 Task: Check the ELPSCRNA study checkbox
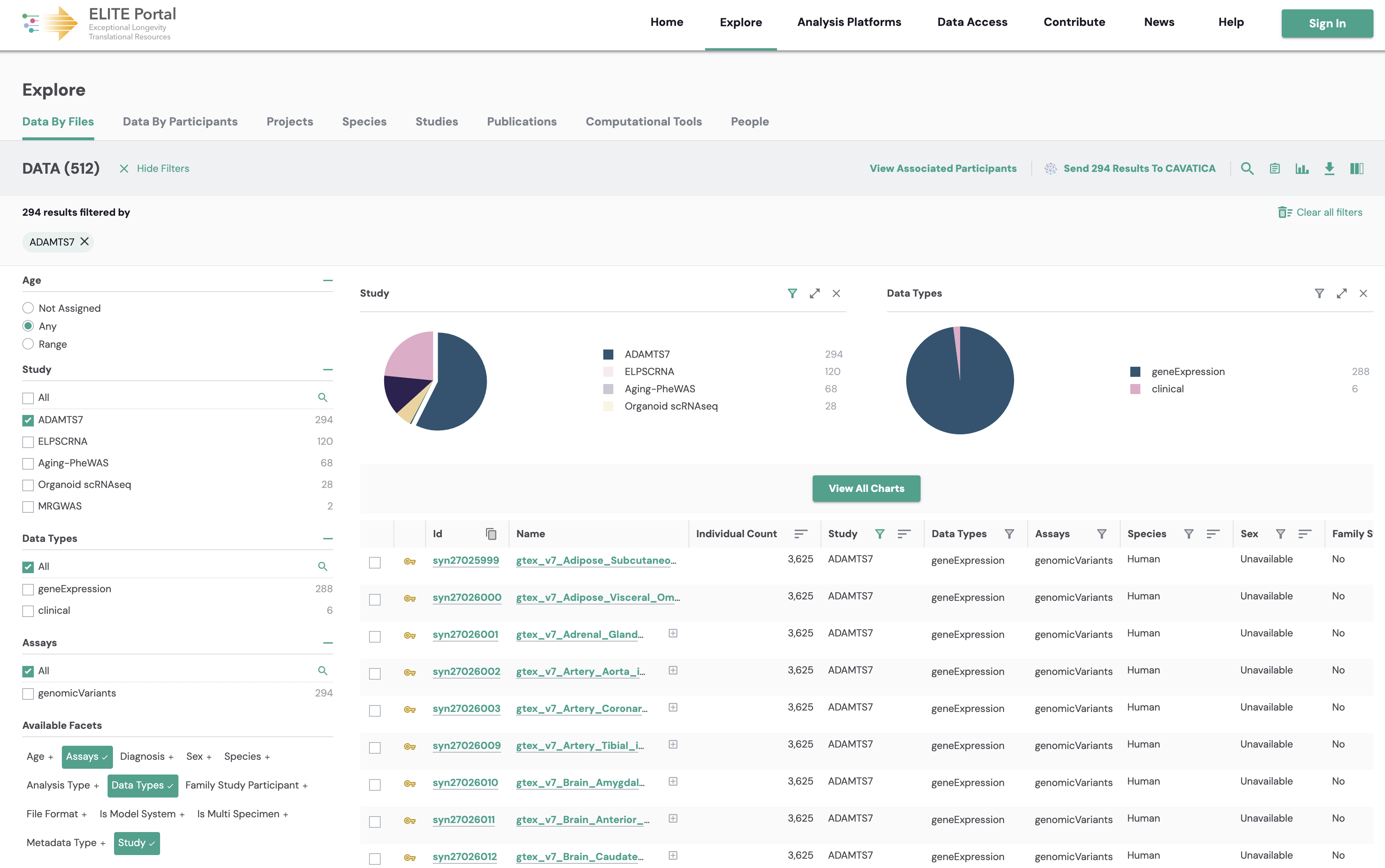[x=28, y=442]
